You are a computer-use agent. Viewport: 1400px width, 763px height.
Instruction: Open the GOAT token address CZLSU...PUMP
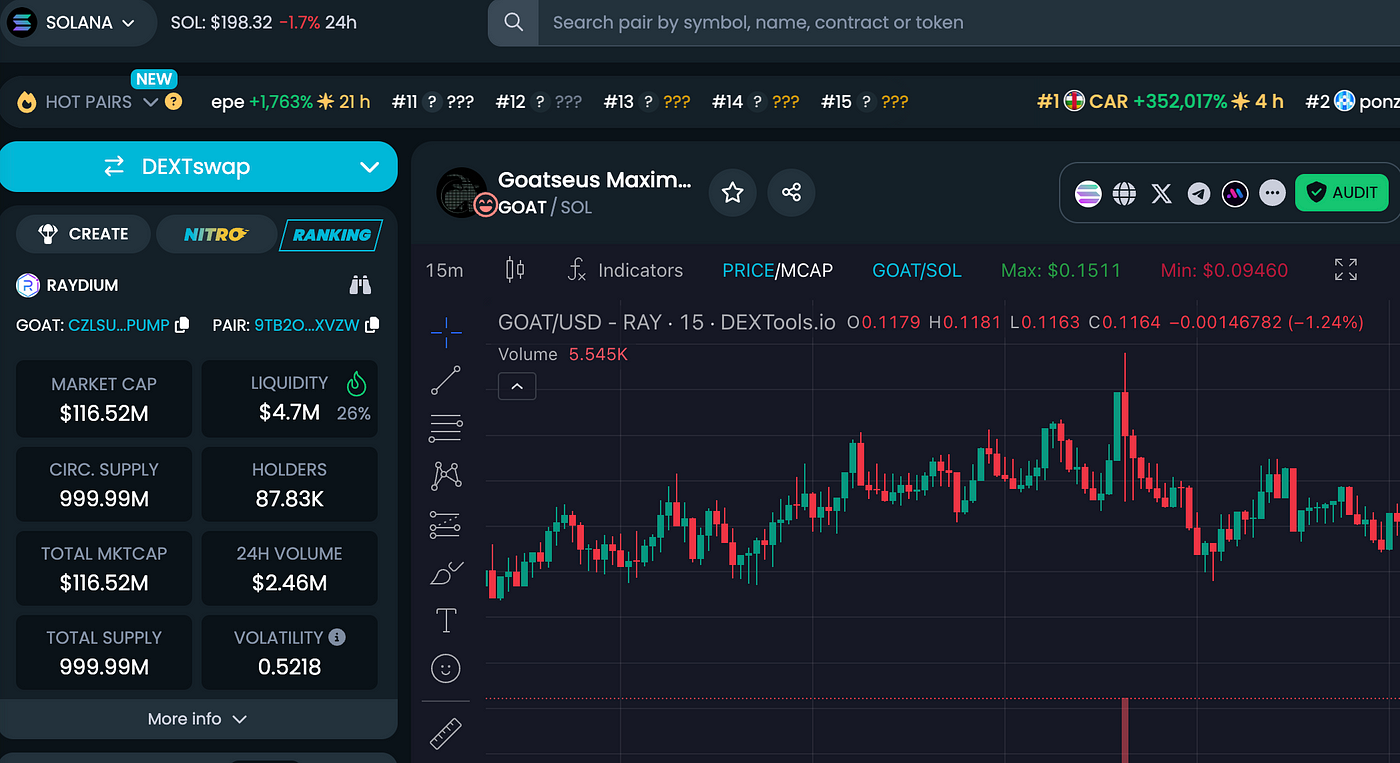coord(119,325)
